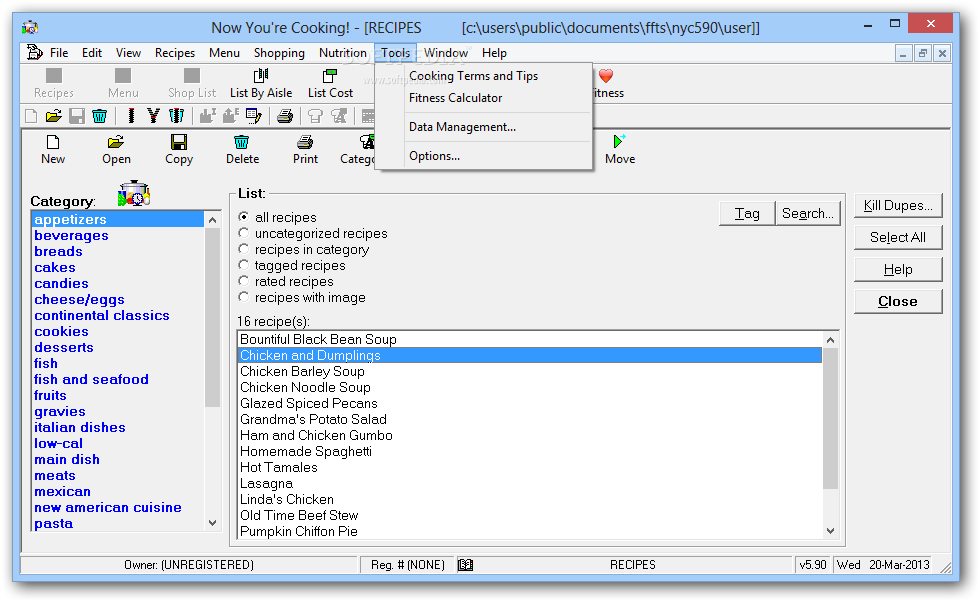Click the Copy floppy disk button
This screenshot has height=602, width=980.
[x=179, y=149]
